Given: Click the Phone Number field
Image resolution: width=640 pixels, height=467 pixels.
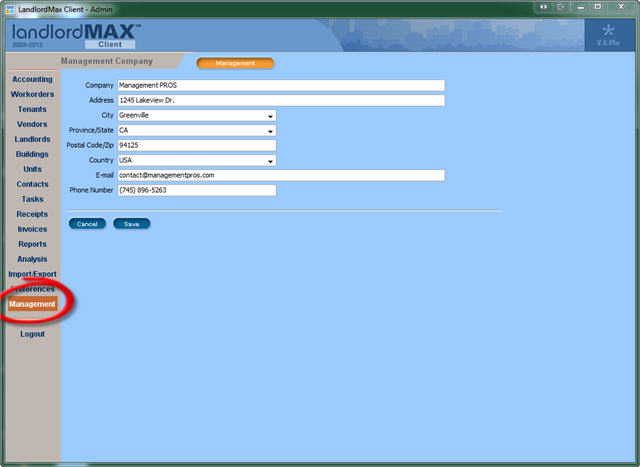Looking at the screenshot, I should 197,190.
